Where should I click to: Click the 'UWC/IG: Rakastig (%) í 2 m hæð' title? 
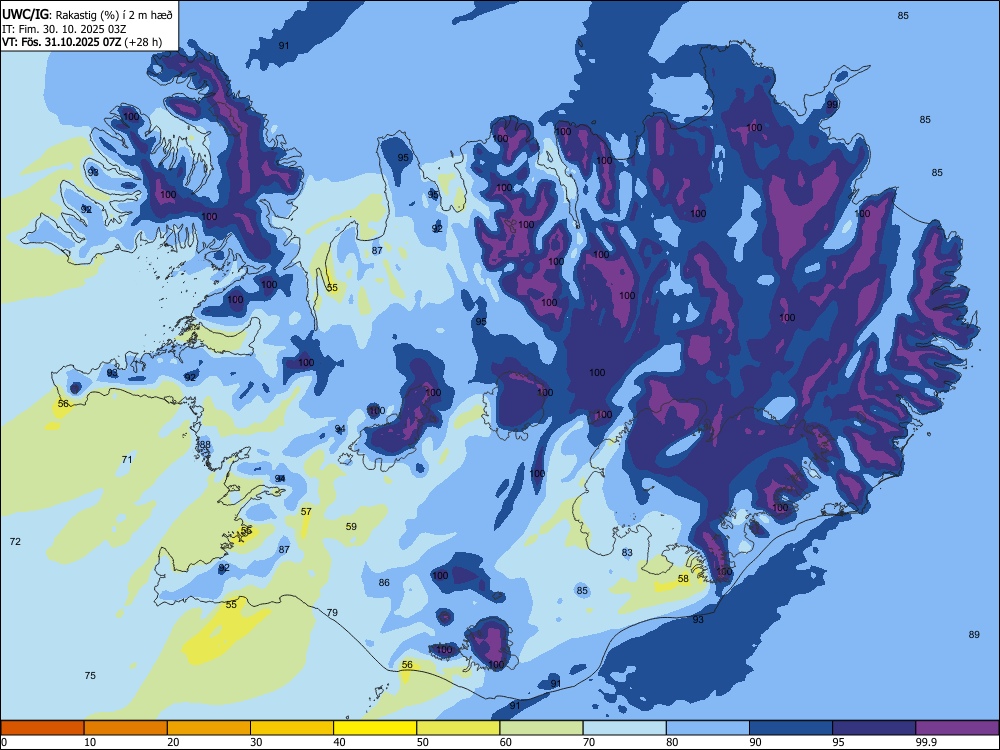pyautogui.click(x=87, y=15)
